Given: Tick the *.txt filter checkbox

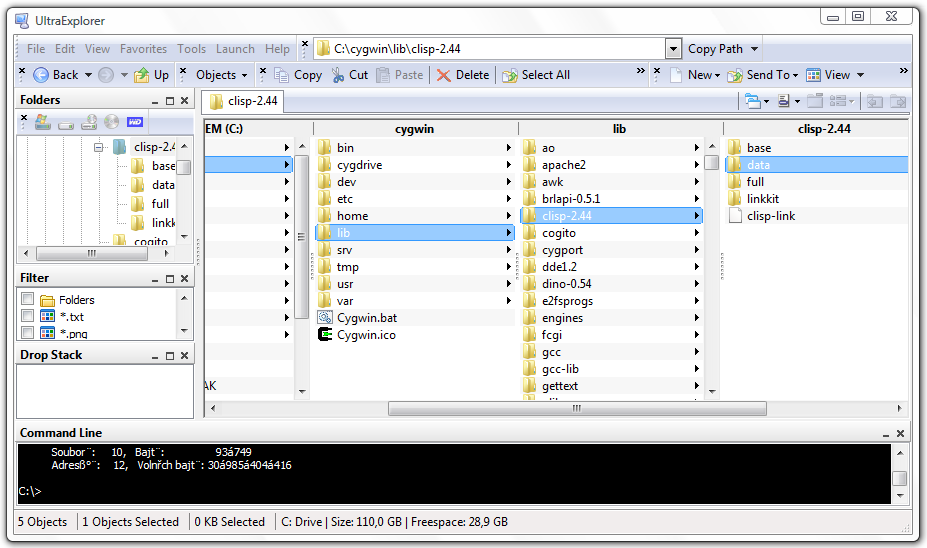Looking at the screenshot, I should [27, 316].
